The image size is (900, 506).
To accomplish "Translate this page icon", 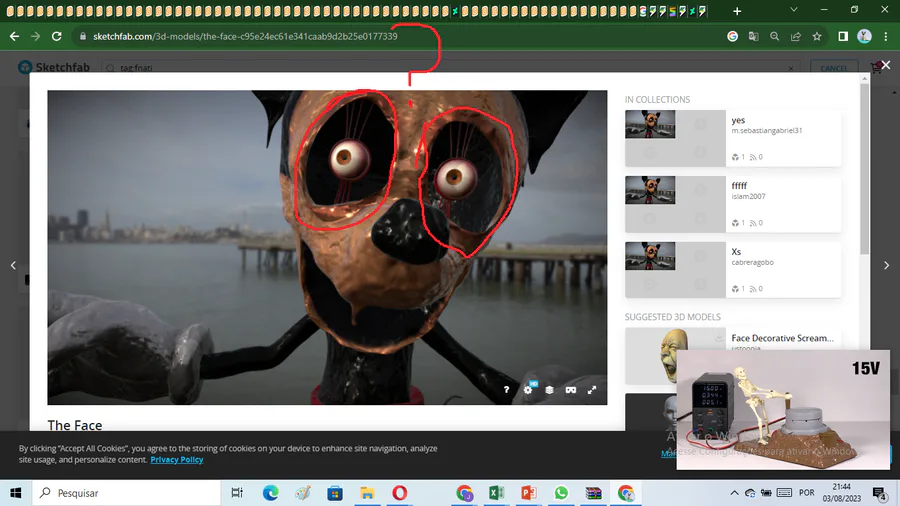I will [754, 36].
